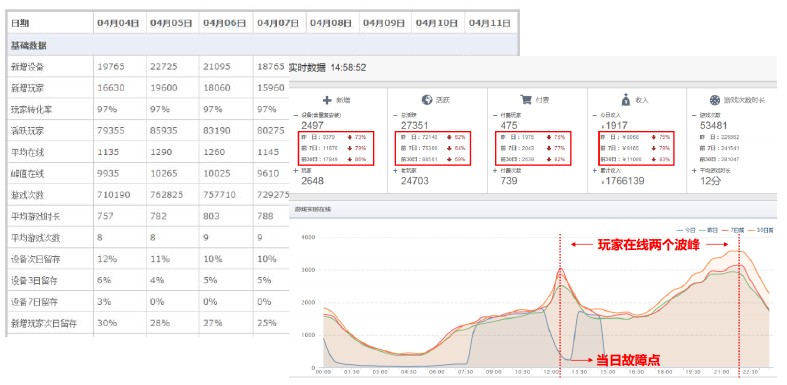
Task: Collapse the 付费玩家 section
Action: (x=495, y=115)
